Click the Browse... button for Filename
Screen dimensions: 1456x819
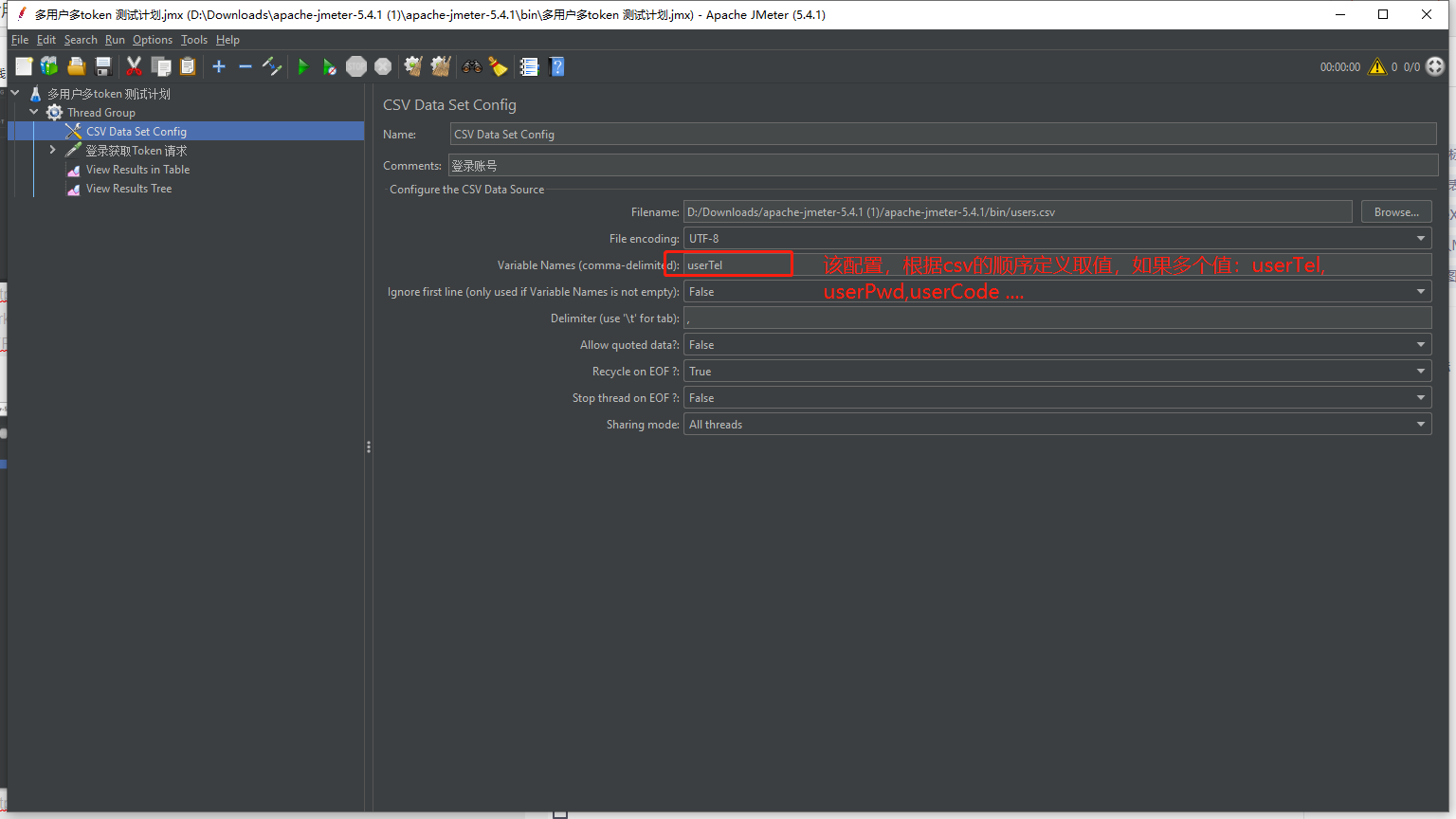(x=1396, y=211)
